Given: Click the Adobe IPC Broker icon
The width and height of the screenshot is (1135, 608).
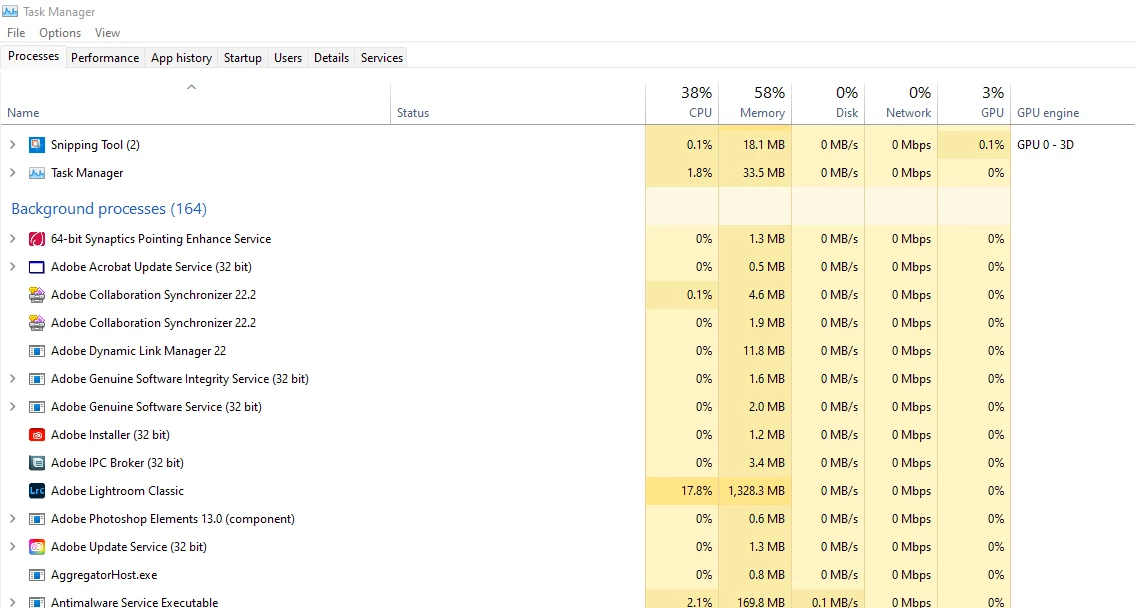Looking at the screenshot, I should 37,463.
